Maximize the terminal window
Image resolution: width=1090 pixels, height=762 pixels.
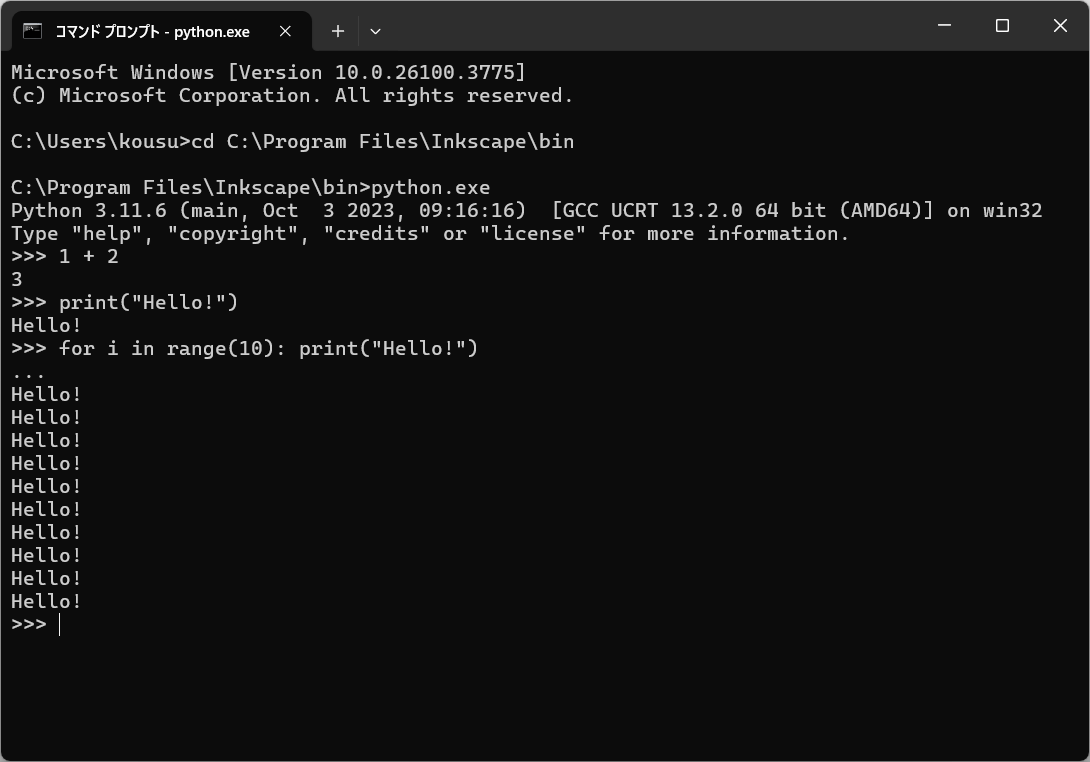coord(1002,26)
